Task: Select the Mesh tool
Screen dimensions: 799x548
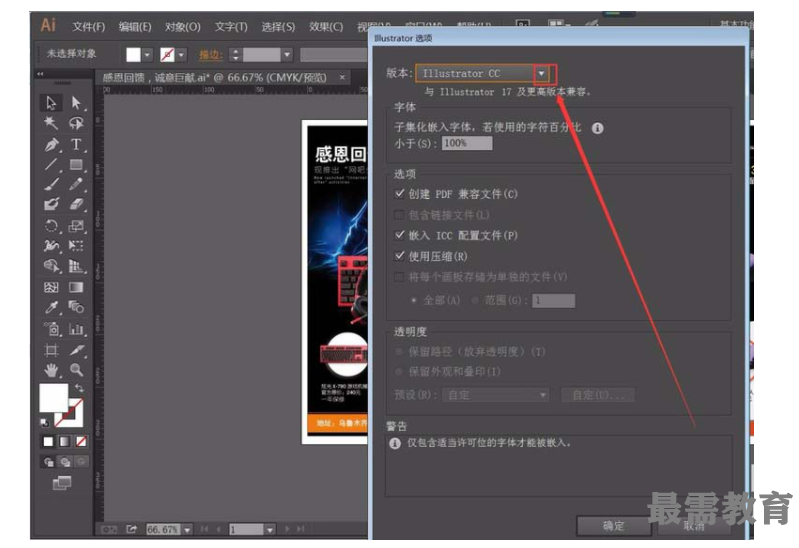Action: click(x=51, y=287)
